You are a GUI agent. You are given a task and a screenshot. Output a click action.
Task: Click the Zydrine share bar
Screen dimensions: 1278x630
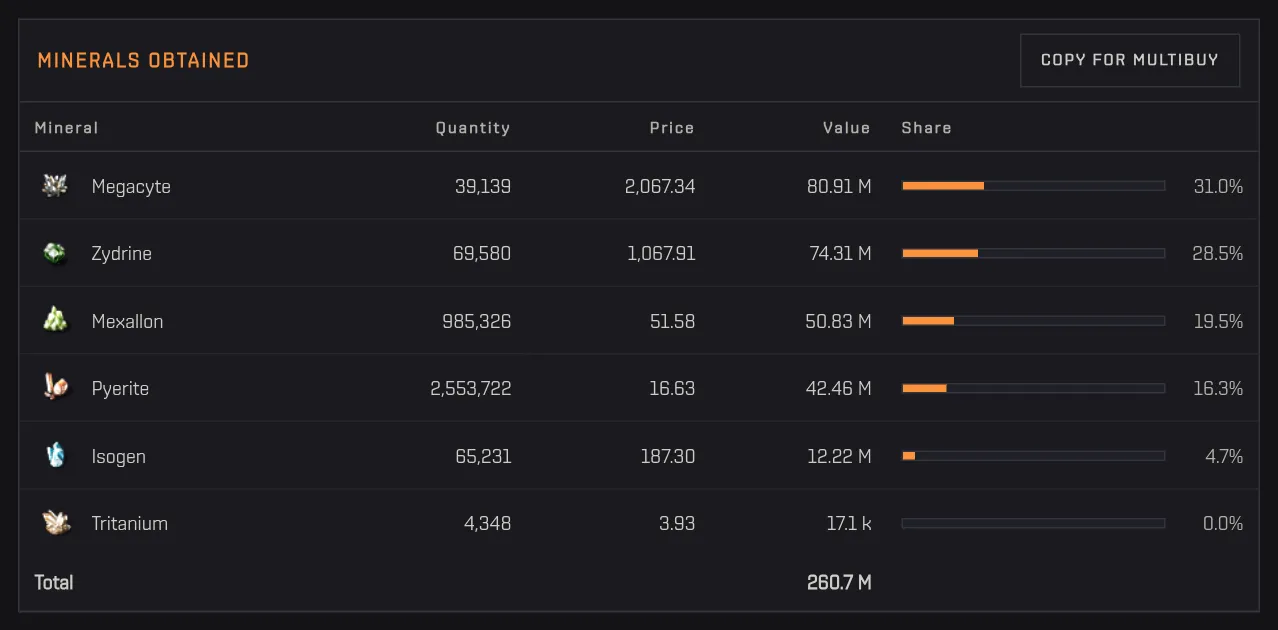(x=1034, y=253)
